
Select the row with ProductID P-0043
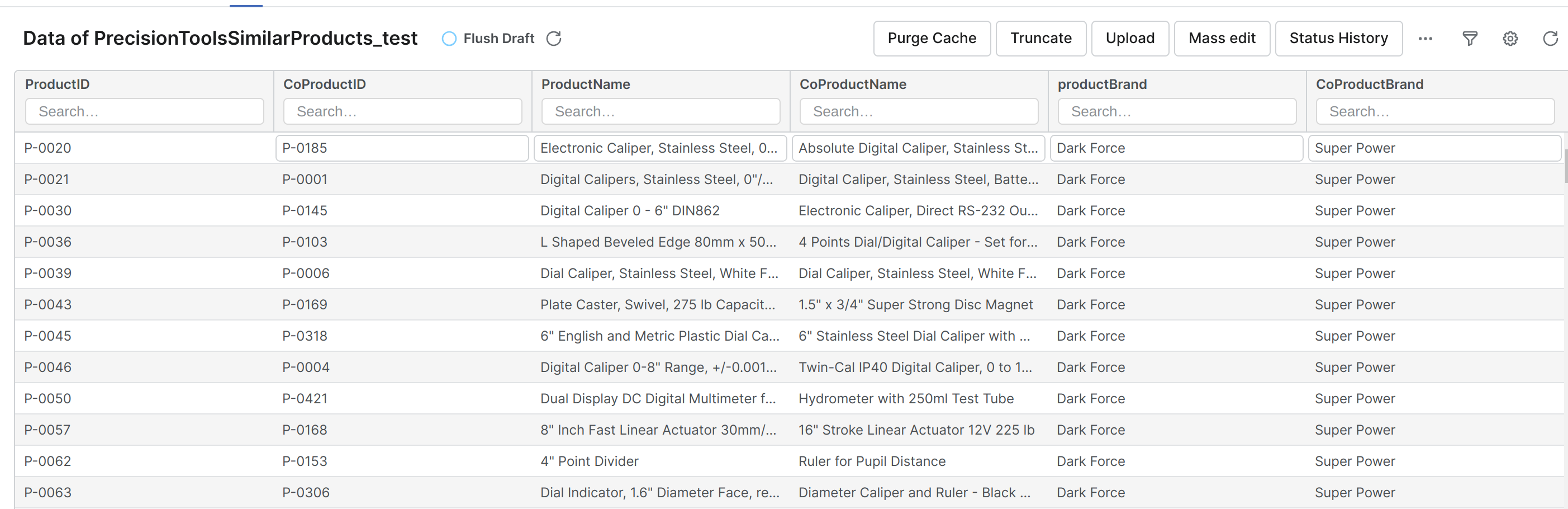tap(47, 305)
